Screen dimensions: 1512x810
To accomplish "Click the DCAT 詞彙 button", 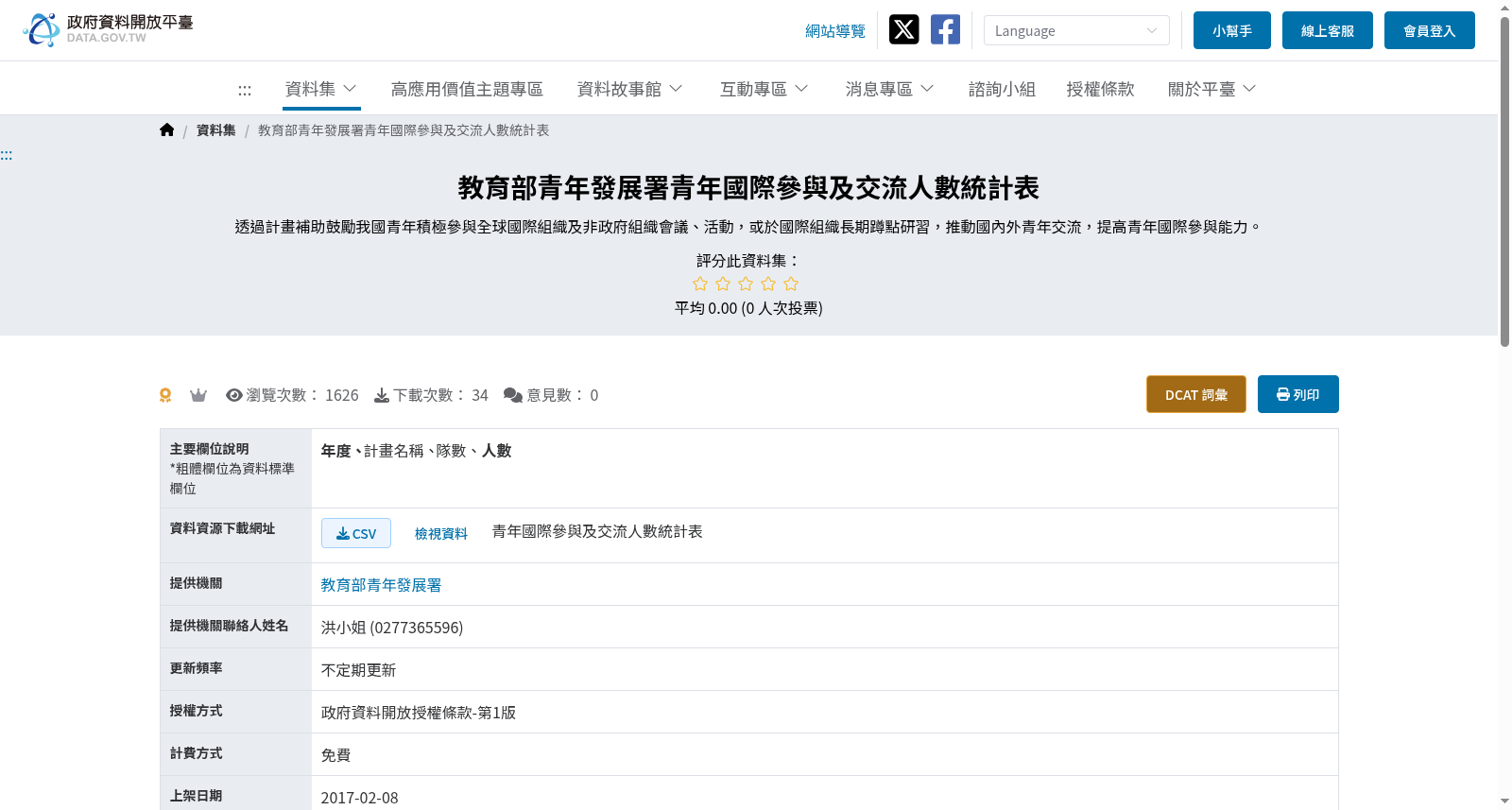I will coord(1196,394).
